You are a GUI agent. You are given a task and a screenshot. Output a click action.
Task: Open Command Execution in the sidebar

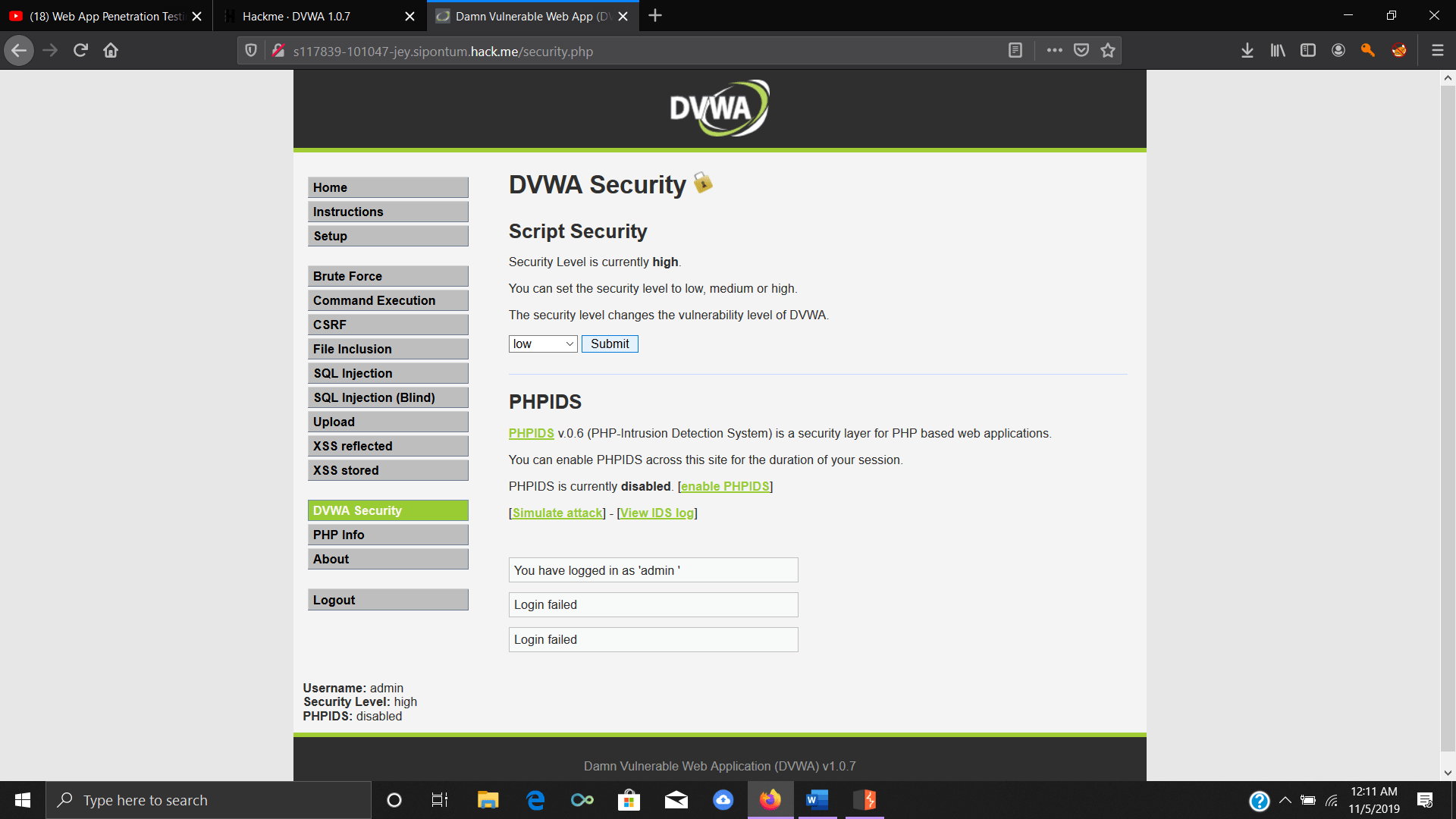coord(388,300)
